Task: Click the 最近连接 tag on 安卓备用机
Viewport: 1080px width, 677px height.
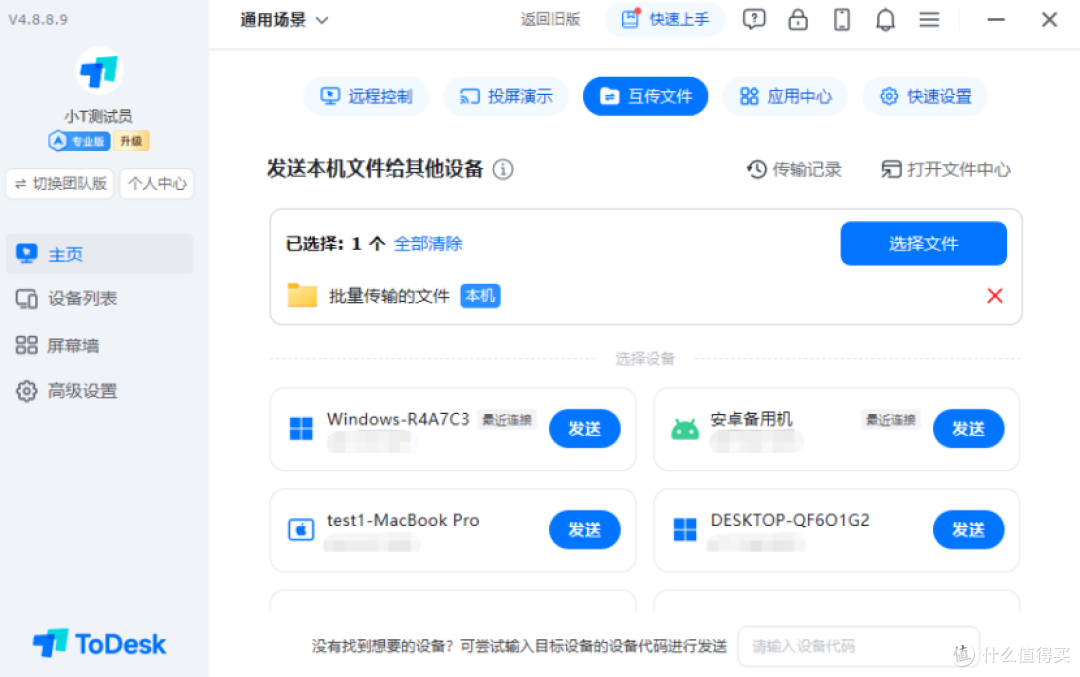Action: (891, 419)
